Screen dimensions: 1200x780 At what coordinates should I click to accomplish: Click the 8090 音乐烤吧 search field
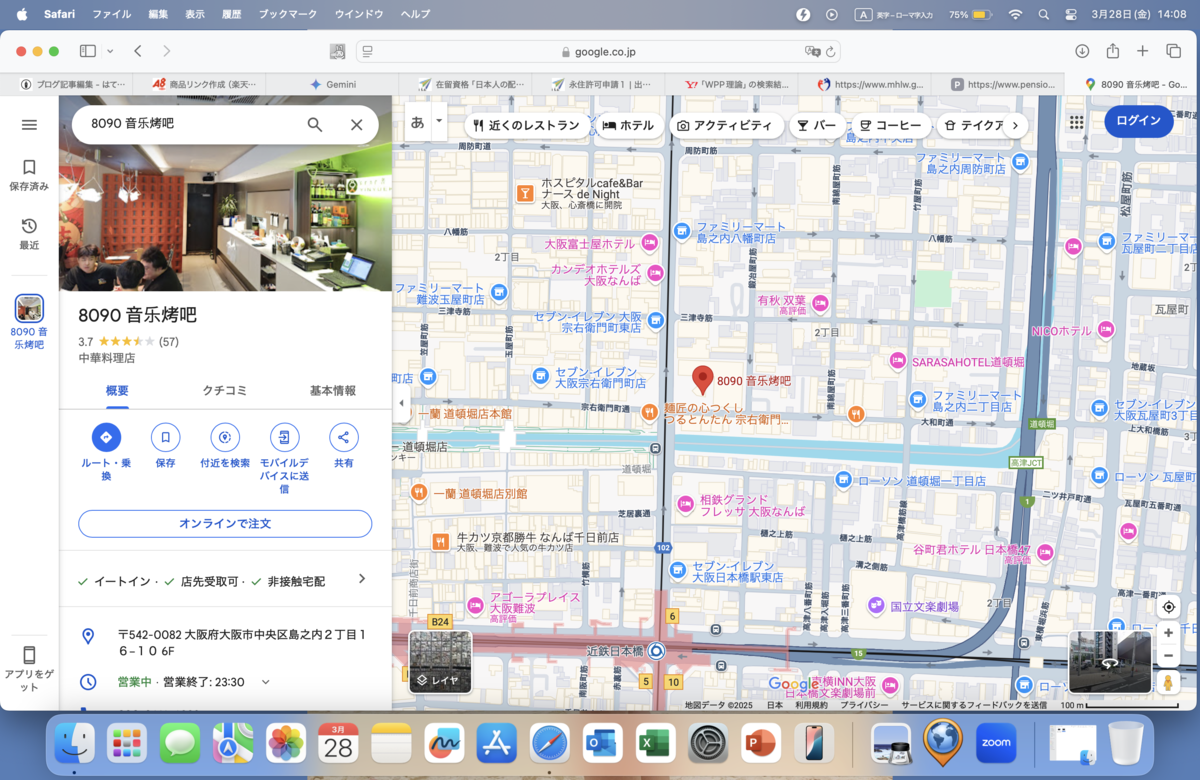click(x=190, y=125)
